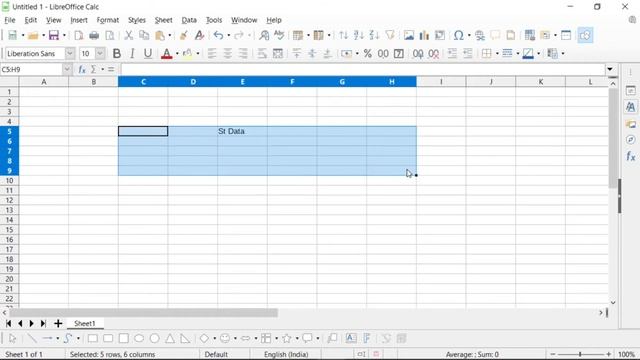The image size is (640, 360).
Task: Click the Insert Hyperlink icon
Action: pyautogui.click(x=480, y=35)
